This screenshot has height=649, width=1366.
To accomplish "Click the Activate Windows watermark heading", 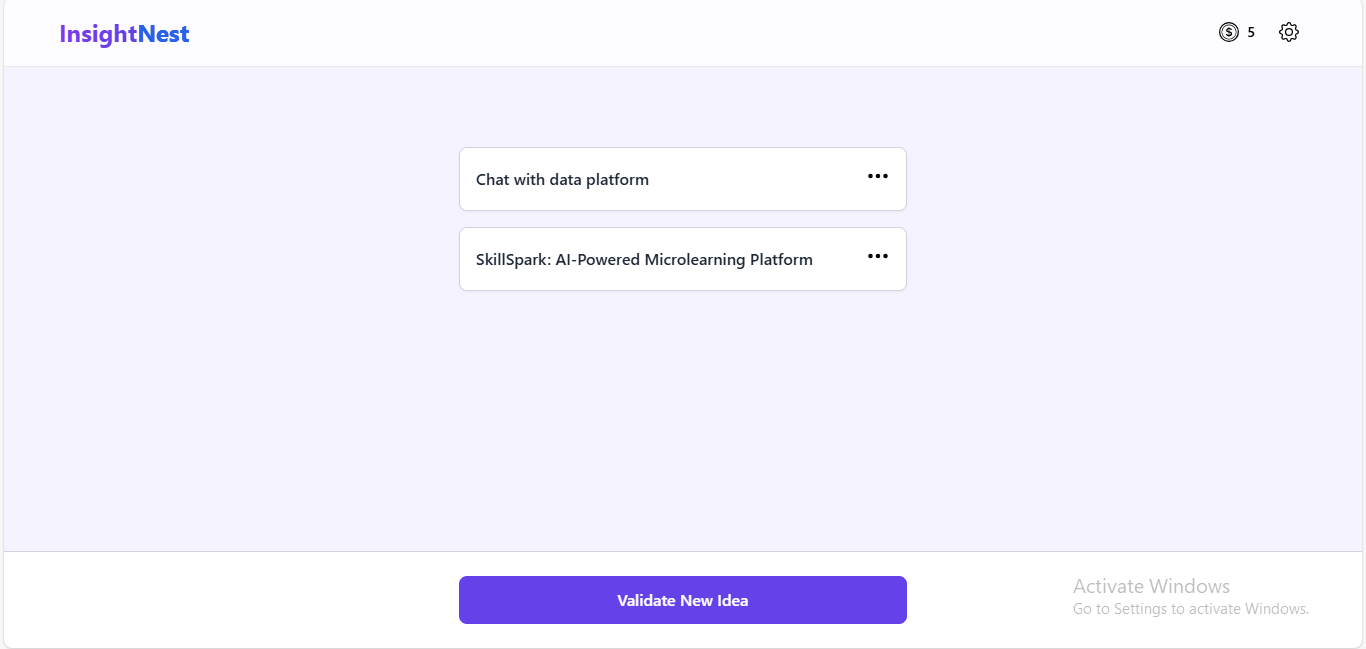I will 1151,586.
